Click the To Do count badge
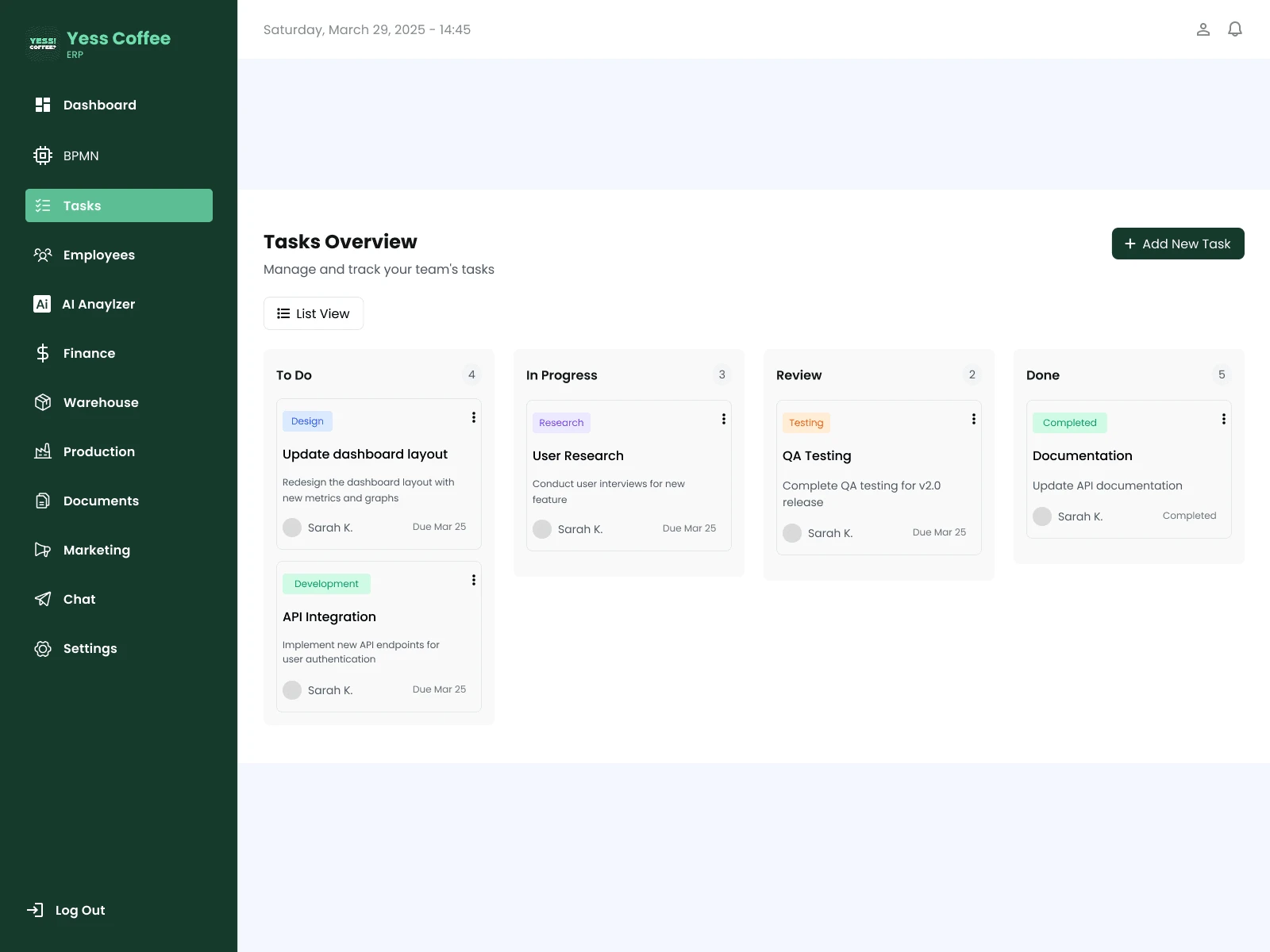The width and height of the screenshot is (1270, 952). [x=471, y=374]
